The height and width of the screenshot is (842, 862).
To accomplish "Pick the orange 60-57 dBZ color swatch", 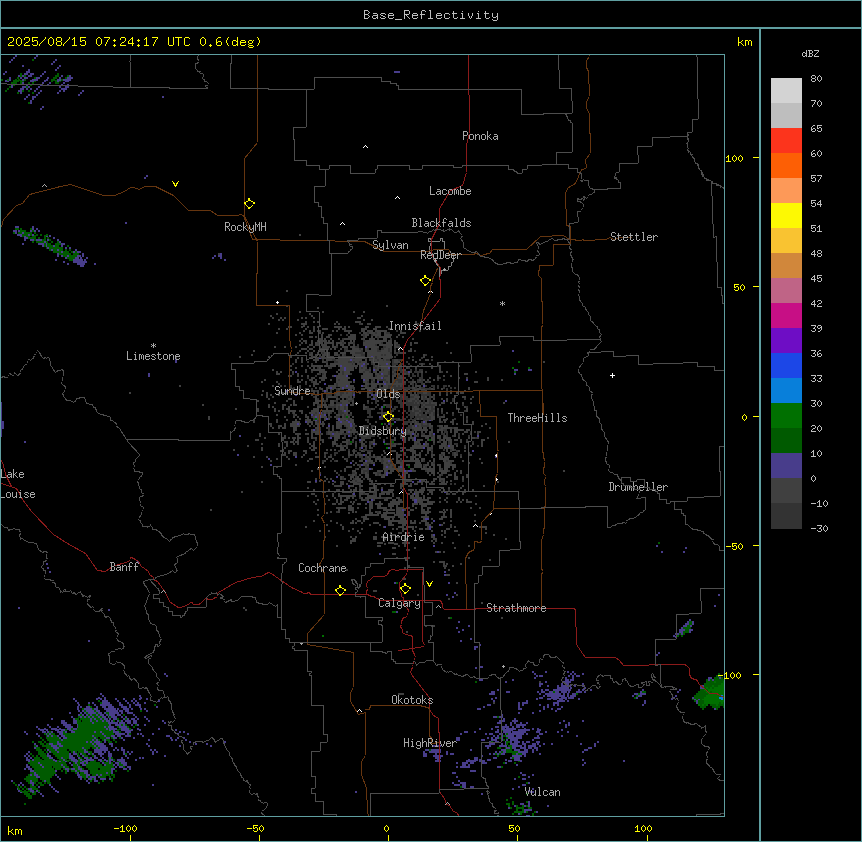I will [x=786, y=165].
